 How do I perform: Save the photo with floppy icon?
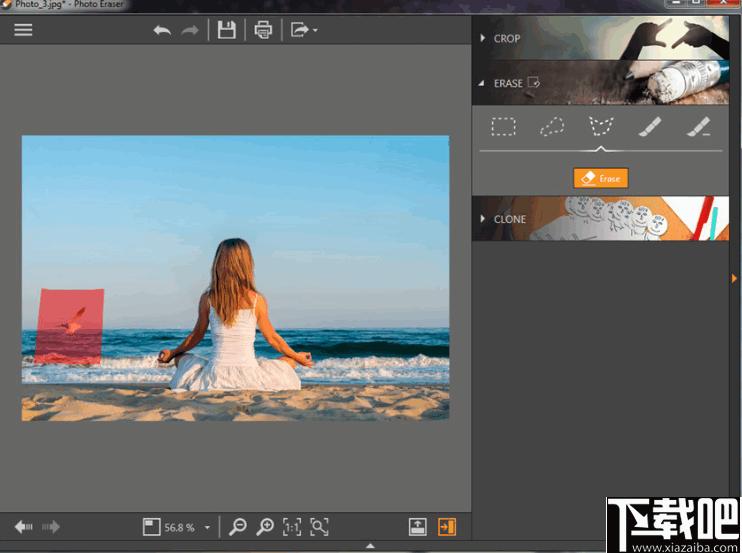(x=227, y=30)
